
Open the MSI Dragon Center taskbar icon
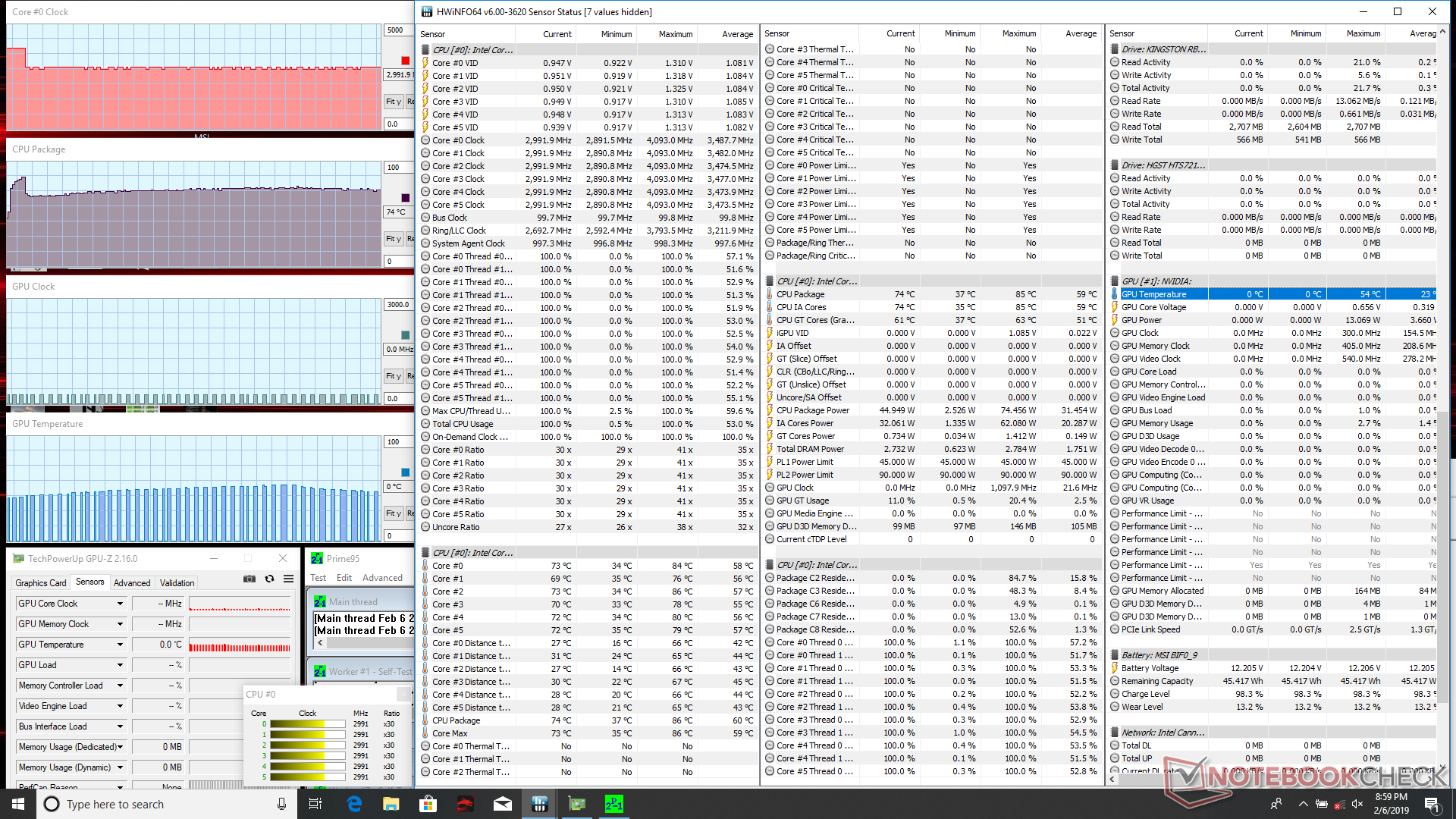pyautogui.click(x=466, y=804)
